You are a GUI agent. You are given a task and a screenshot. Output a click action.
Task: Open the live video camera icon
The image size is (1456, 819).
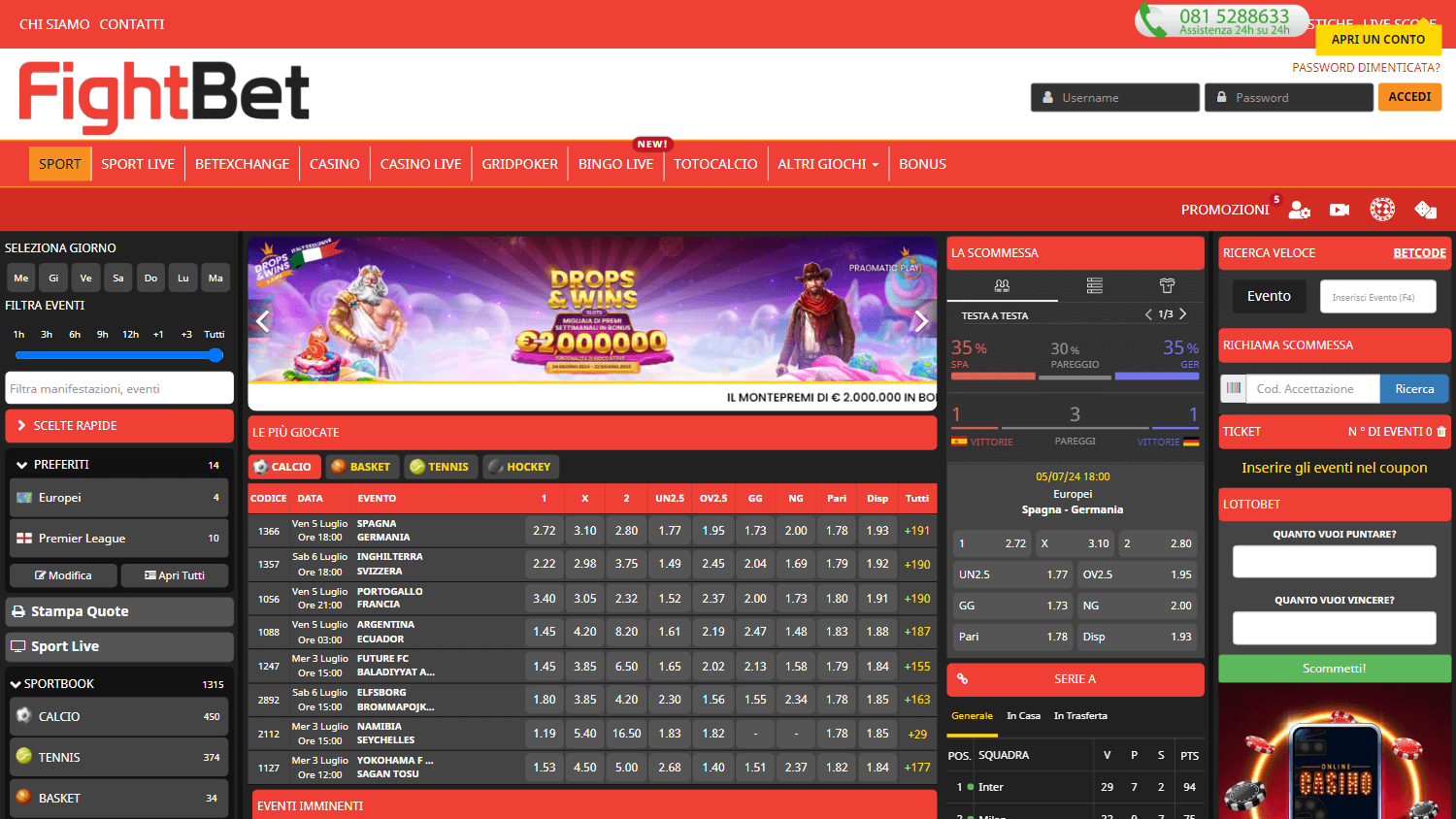(1340, 210)
